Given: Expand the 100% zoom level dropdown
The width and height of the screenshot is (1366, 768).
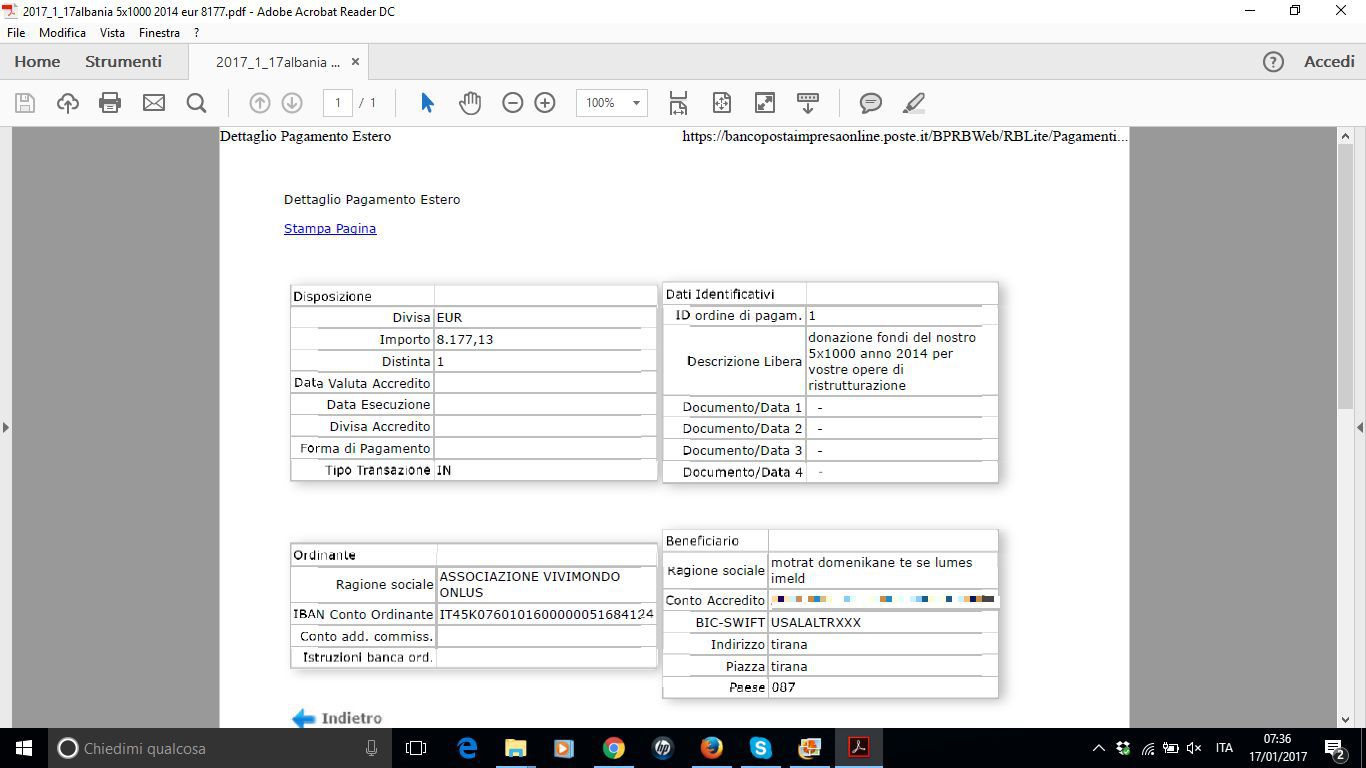Looking at the screenshot, I should [x=635, y=103].
